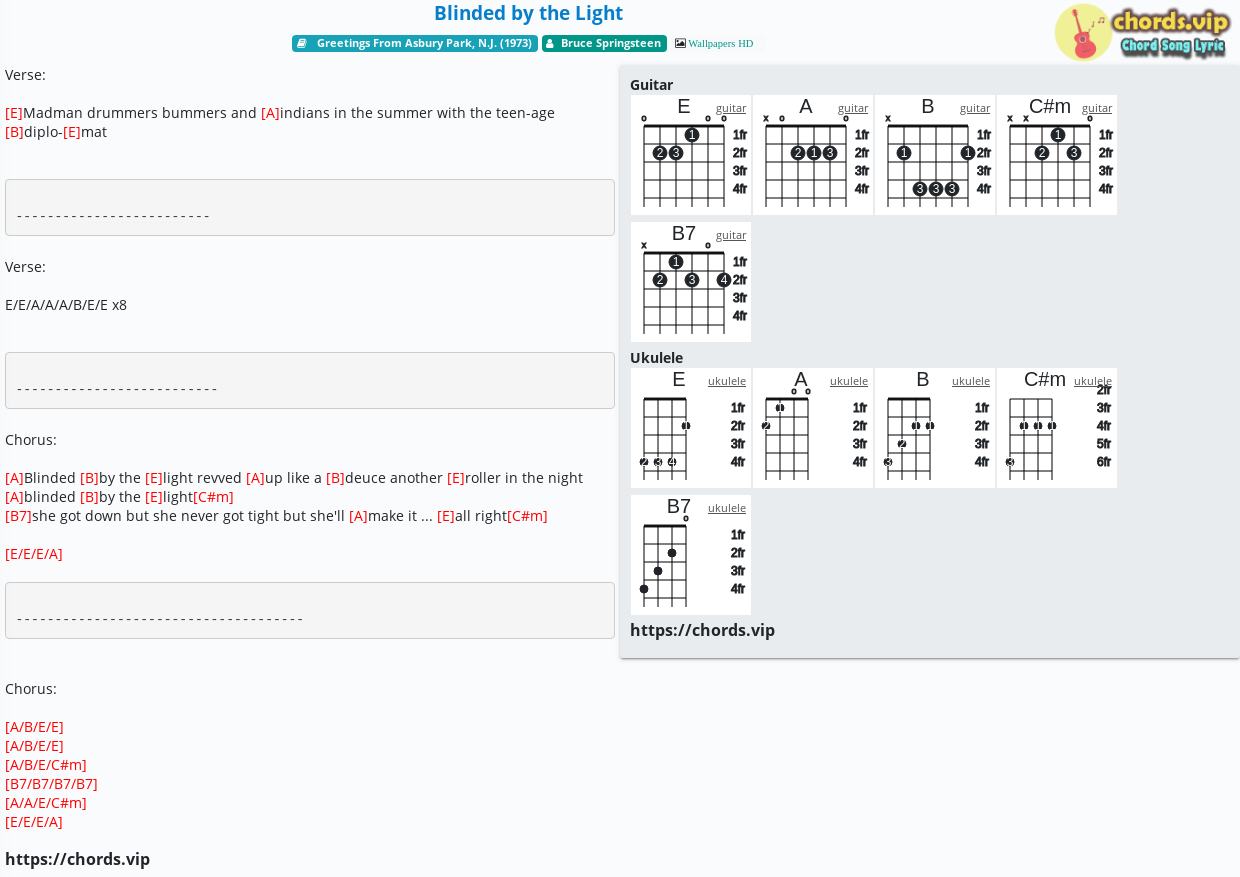
Task: Click https://chords.vip below the ukulele chords
Action: click(702, 630)
